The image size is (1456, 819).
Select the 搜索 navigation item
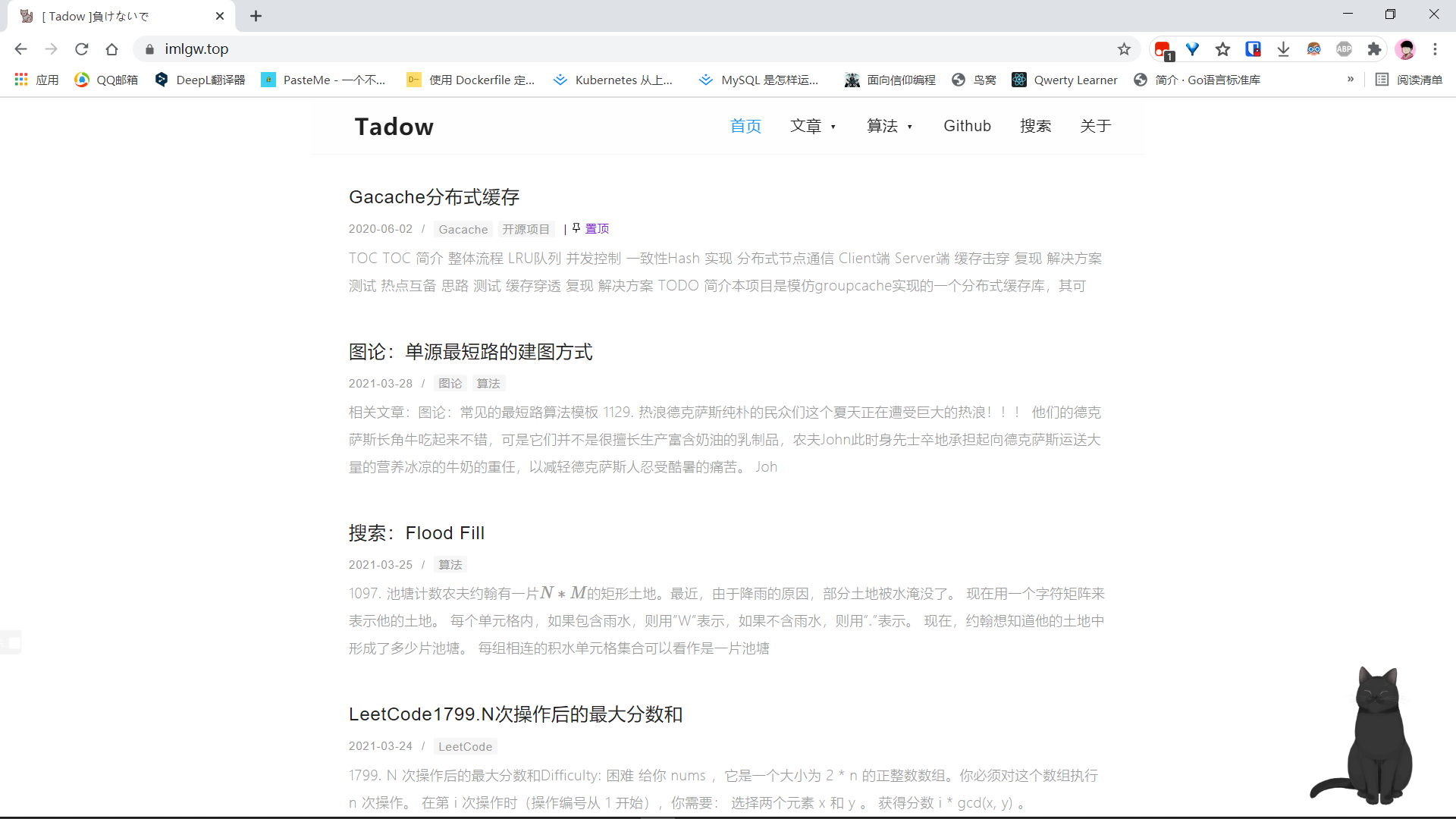[x=1035, y=126]
